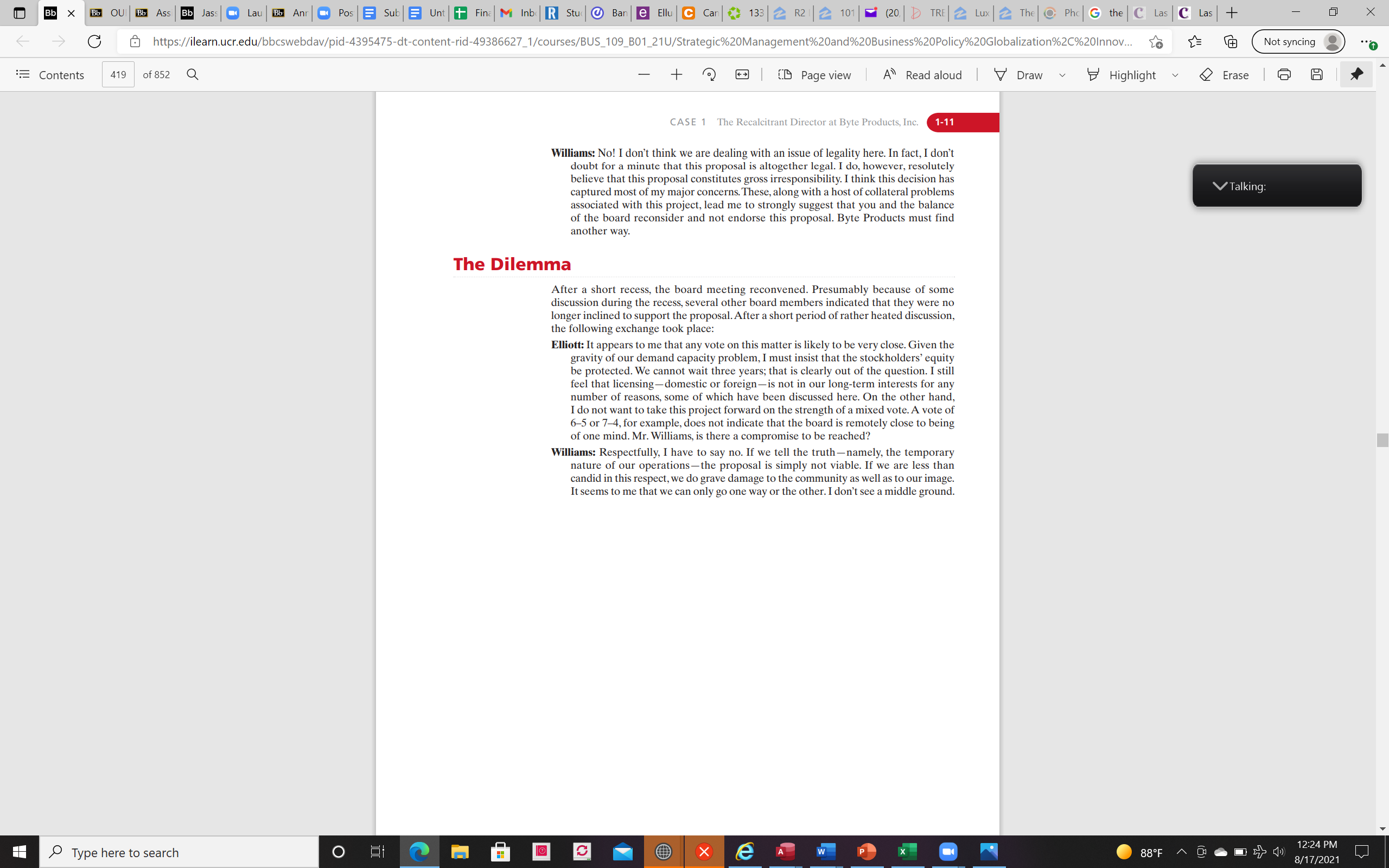Open File Explorer from taskbar

(460, 852)
